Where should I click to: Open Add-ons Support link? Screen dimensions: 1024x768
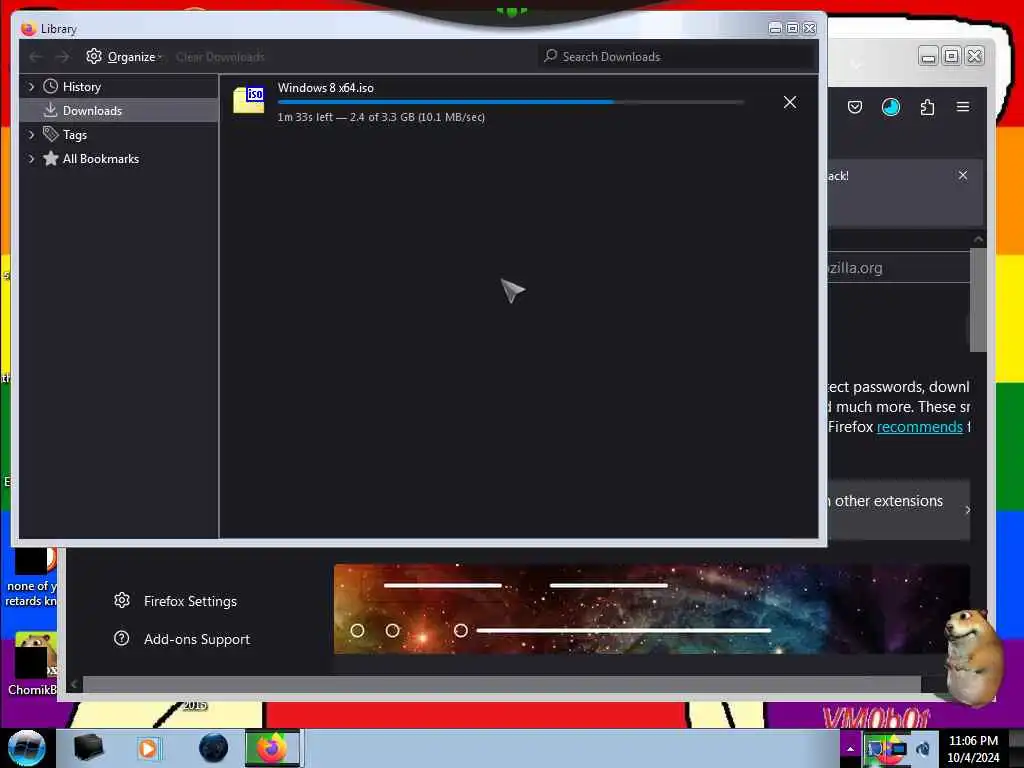pyautogui.click(x=197, y=639)
